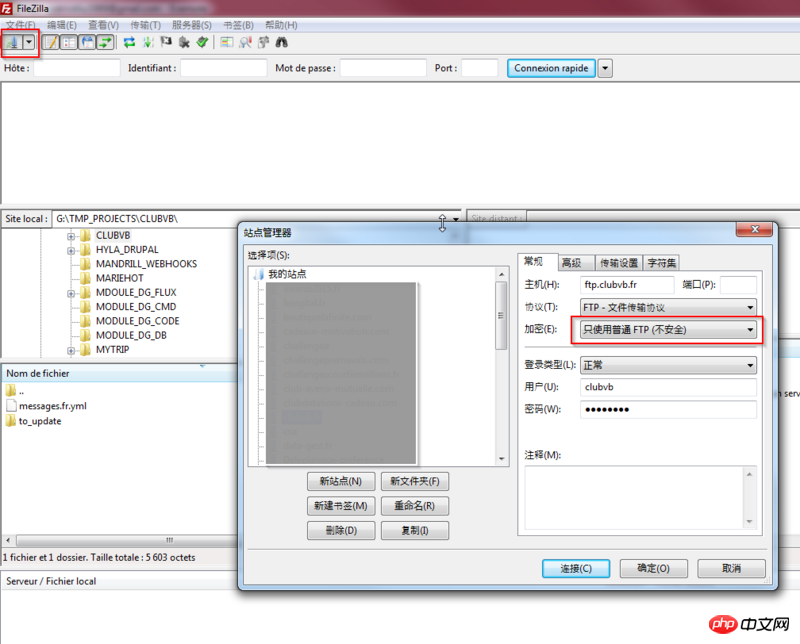Click the Hôte quick connect field
Viewport: 800px width, 644px height.
[x=77, y=68]
